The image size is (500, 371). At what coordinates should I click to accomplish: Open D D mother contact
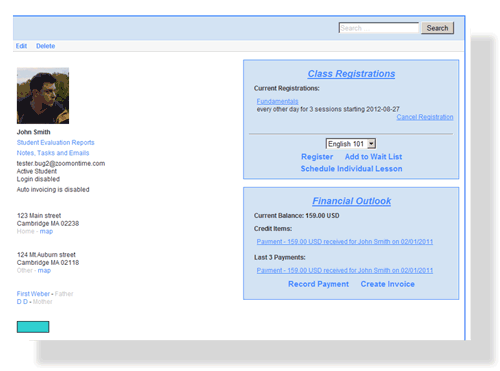pos(22,302)
